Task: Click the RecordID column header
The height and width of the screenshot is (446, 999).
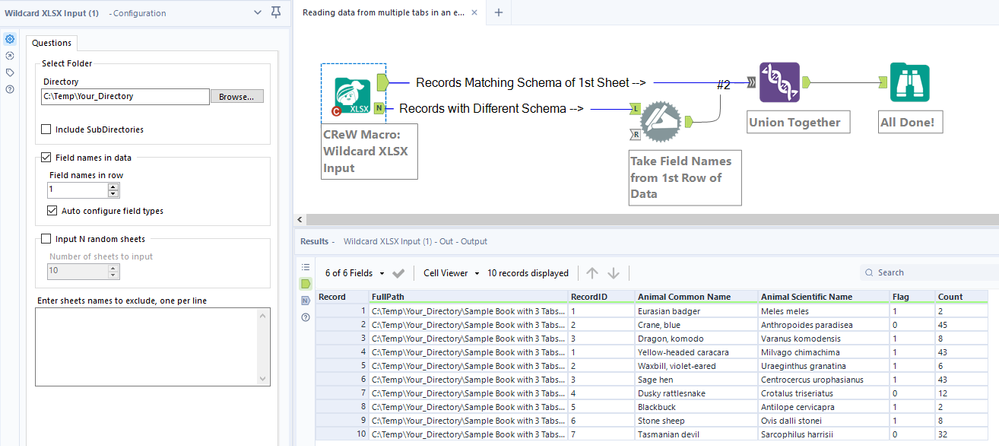Action: (x=601, y=296)
